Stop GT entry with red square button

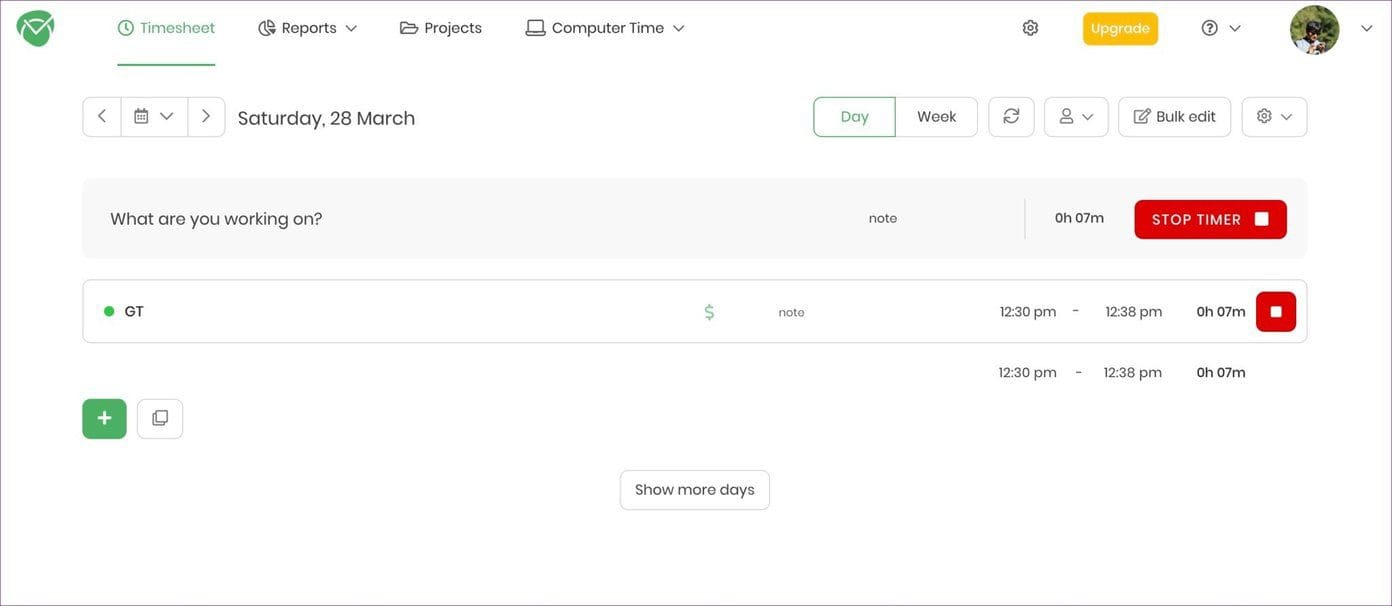[x=1276, y=312]
